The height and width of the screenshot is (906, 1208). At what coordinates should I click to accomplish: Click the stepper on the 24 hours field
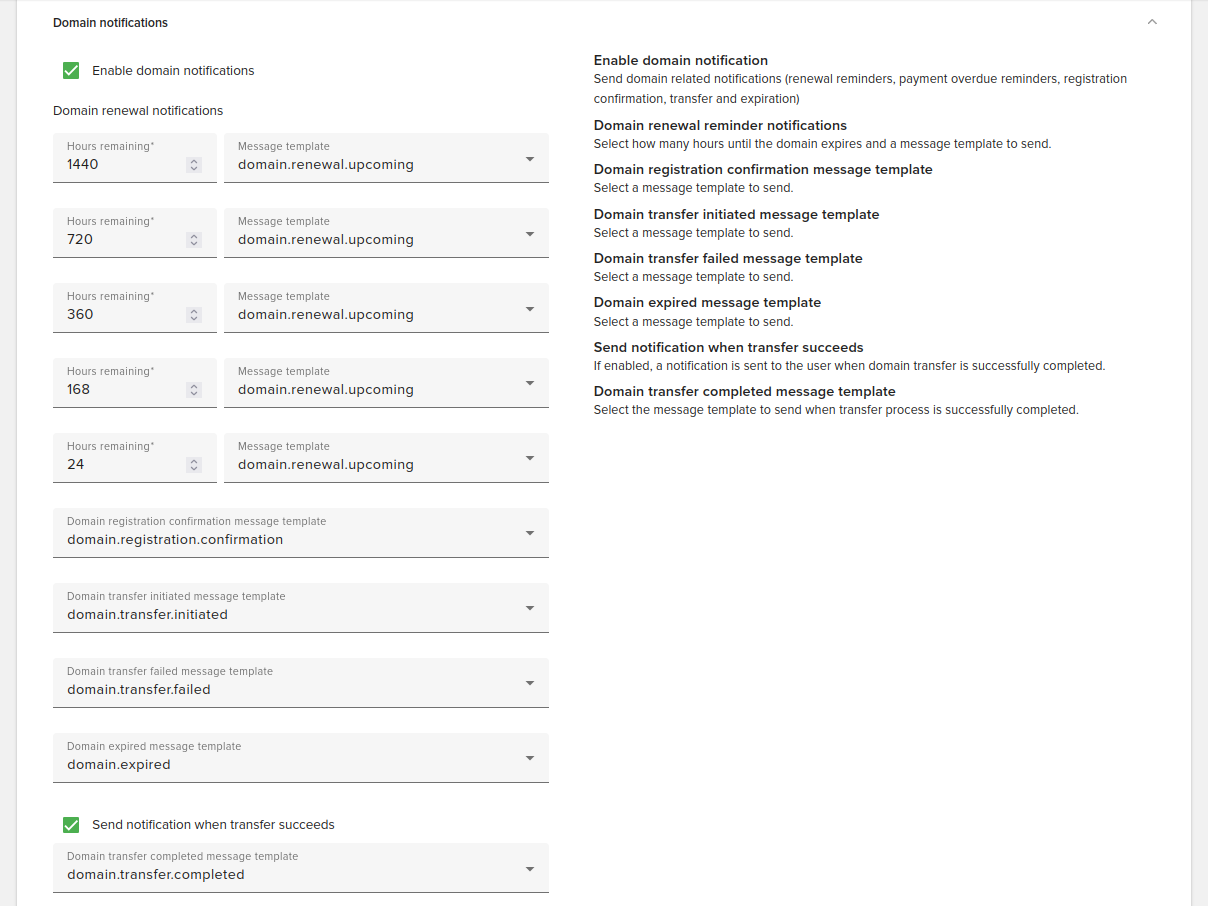194,465
